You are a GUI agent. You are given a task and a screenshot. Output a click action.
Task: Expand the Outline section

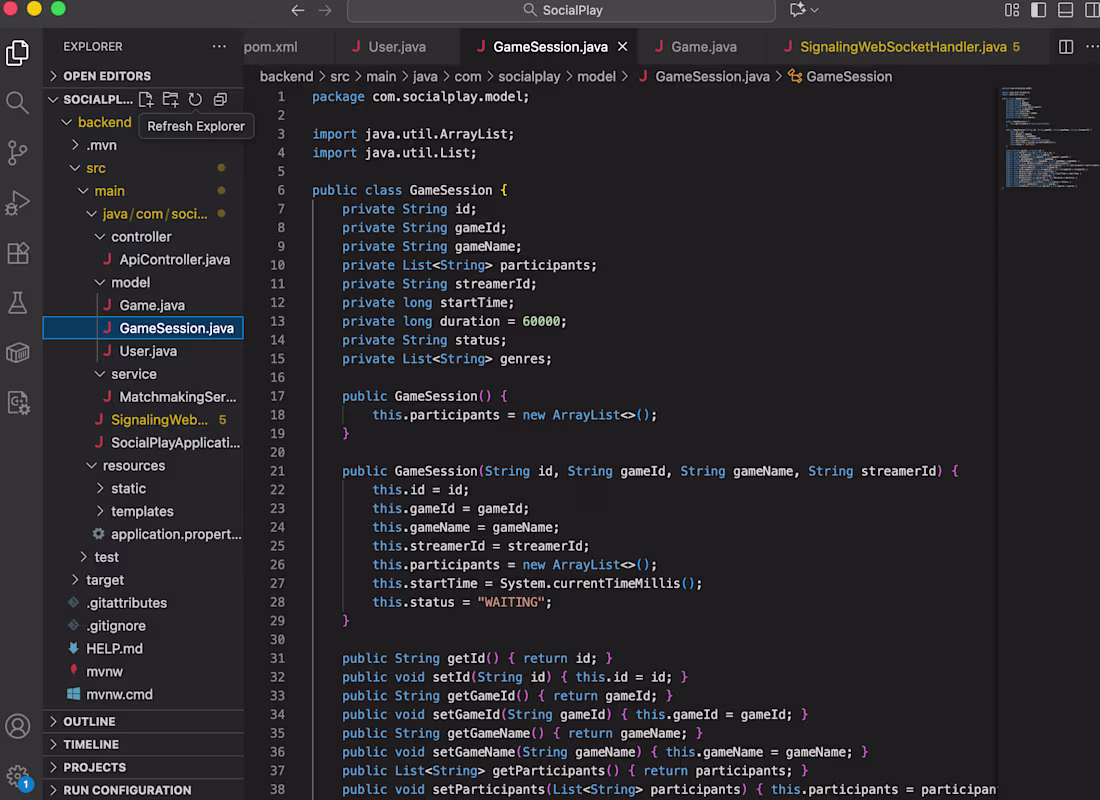click(x=143, y=721)
